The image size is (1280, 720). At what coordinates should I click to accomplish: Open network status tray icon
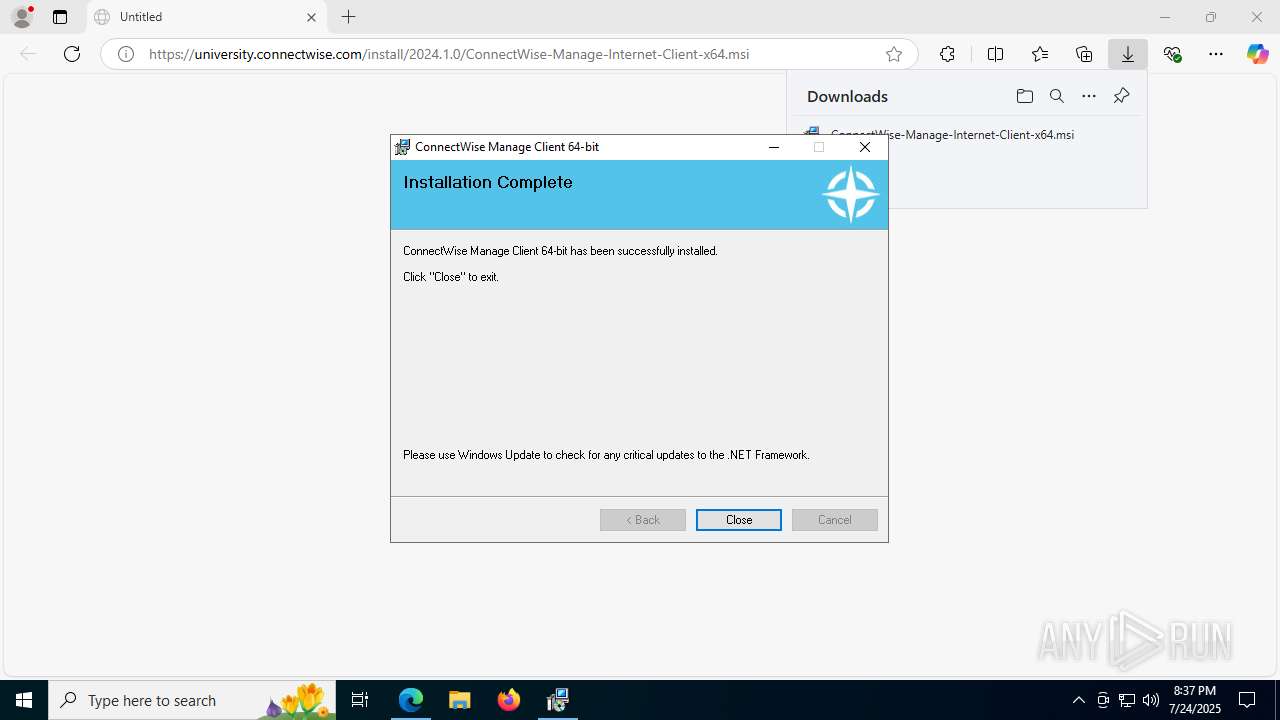tap(1127, 700)
